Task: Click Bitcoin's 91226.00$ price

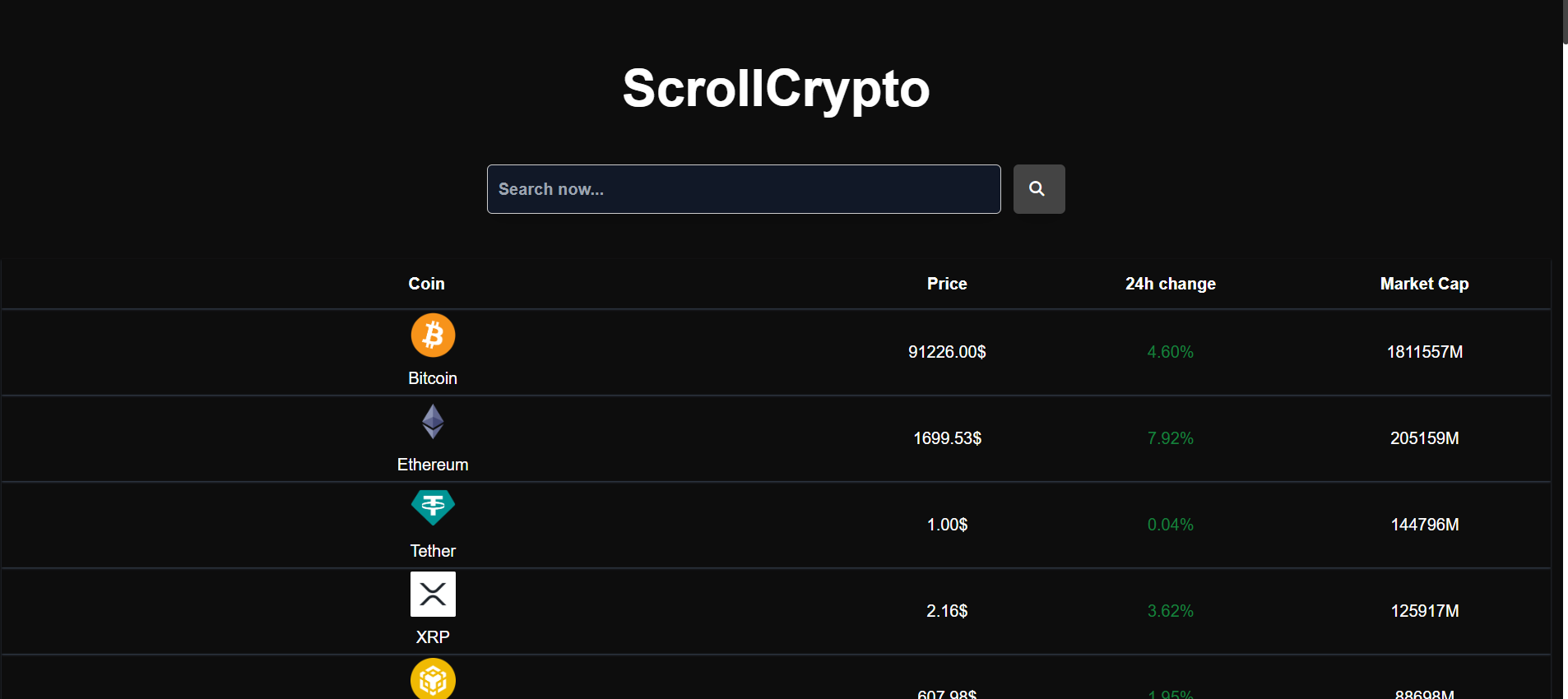Action: tap(947, 352)
